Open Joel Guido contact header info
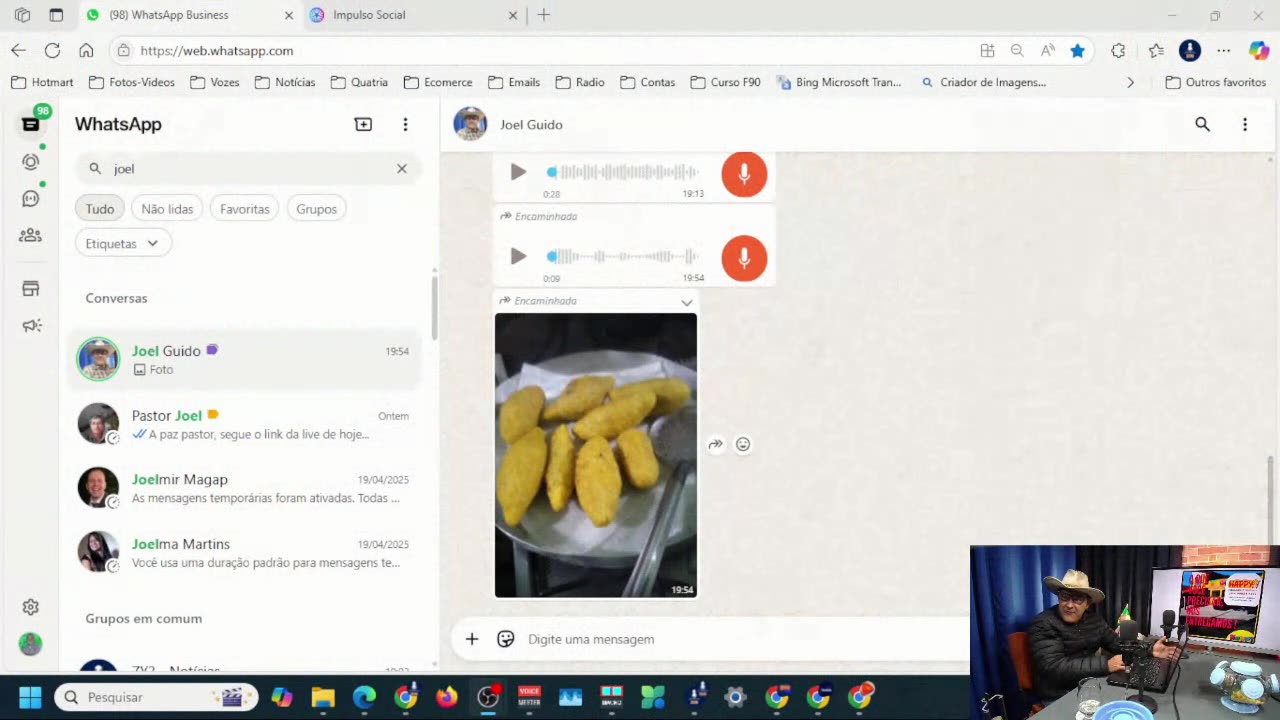 click(531, 125)
